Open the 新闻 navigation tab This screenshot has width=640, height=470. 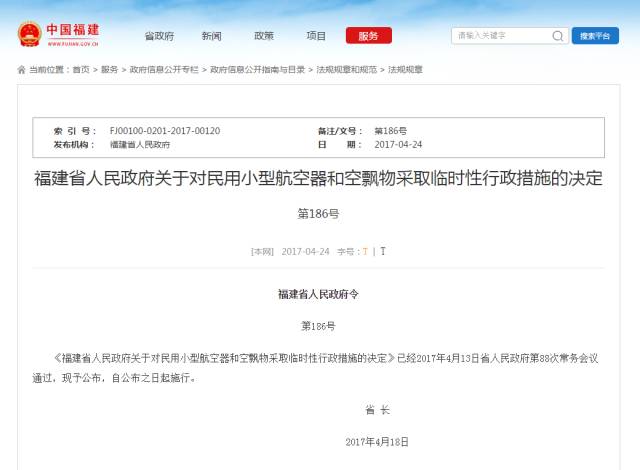tap(211, 36)
